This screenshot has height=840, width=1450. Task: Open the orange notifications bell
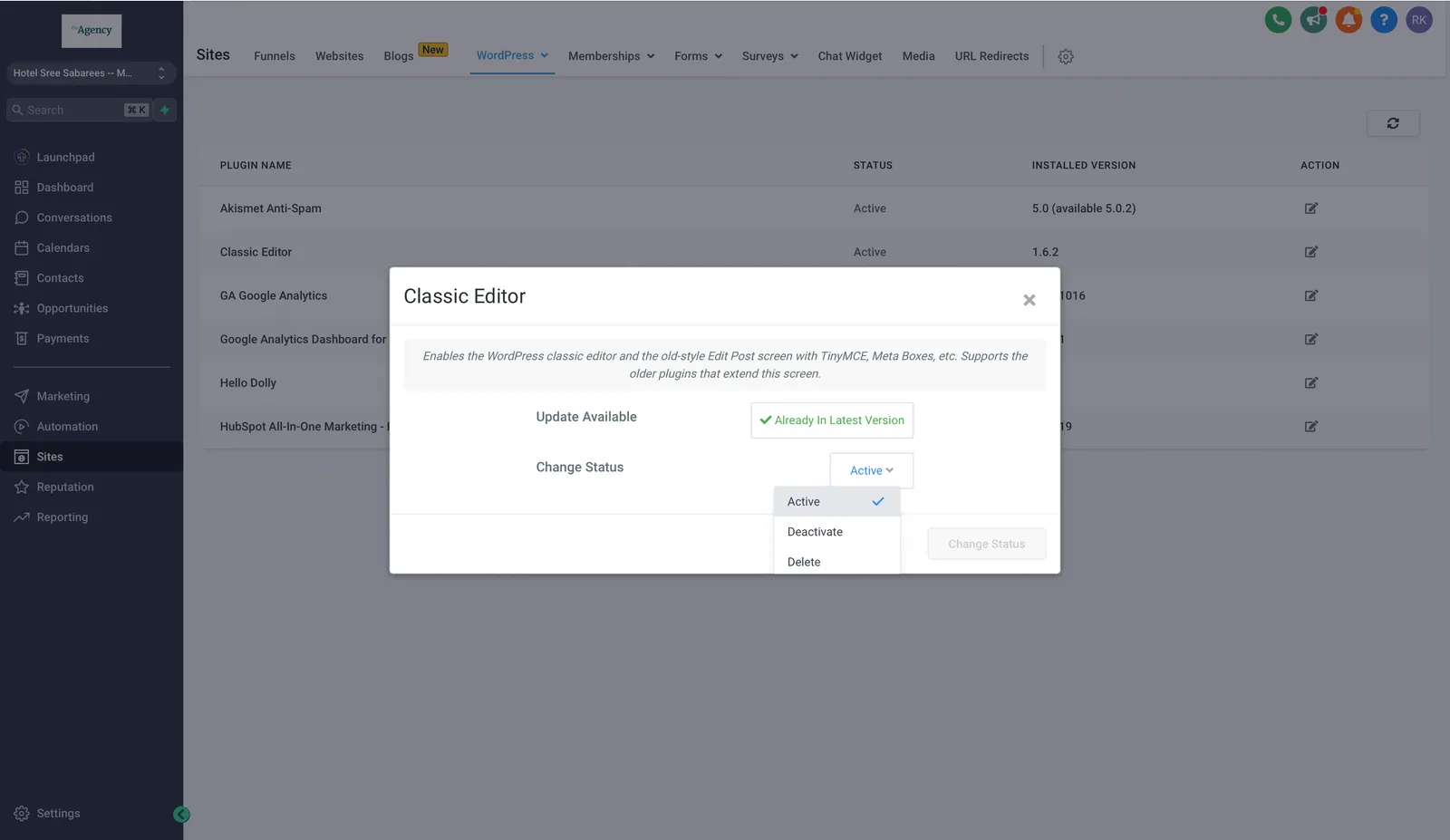click(1348, 20)
